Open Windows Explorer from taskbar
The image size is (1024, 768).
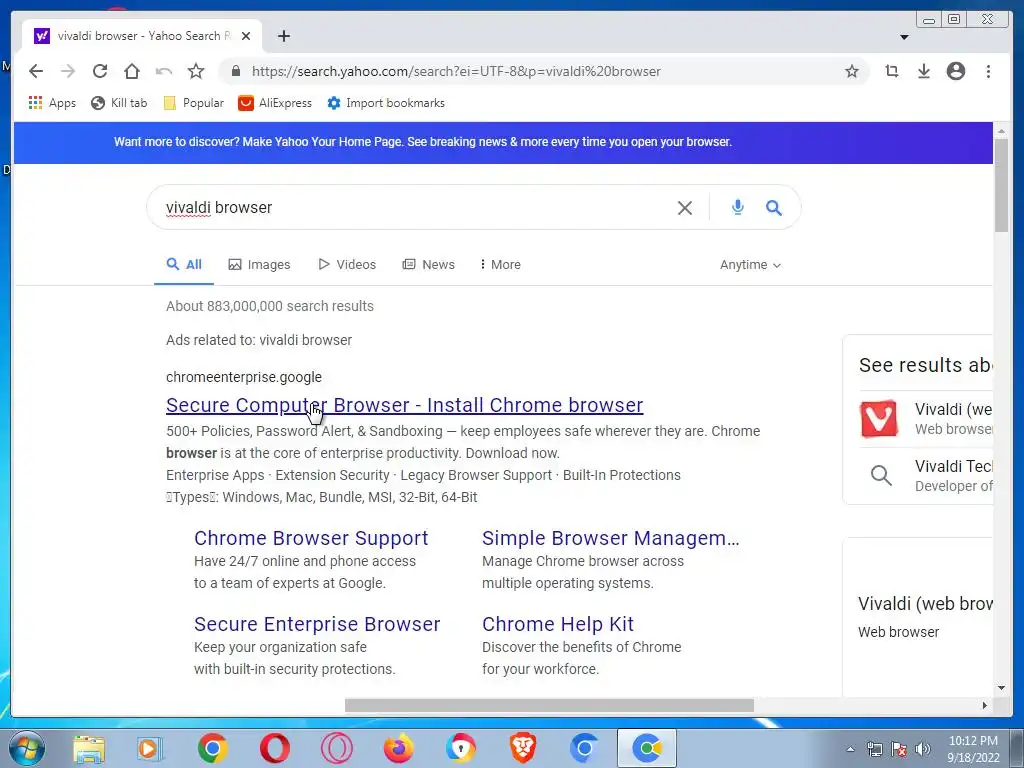pyautogui.click(x=88, y=748)
